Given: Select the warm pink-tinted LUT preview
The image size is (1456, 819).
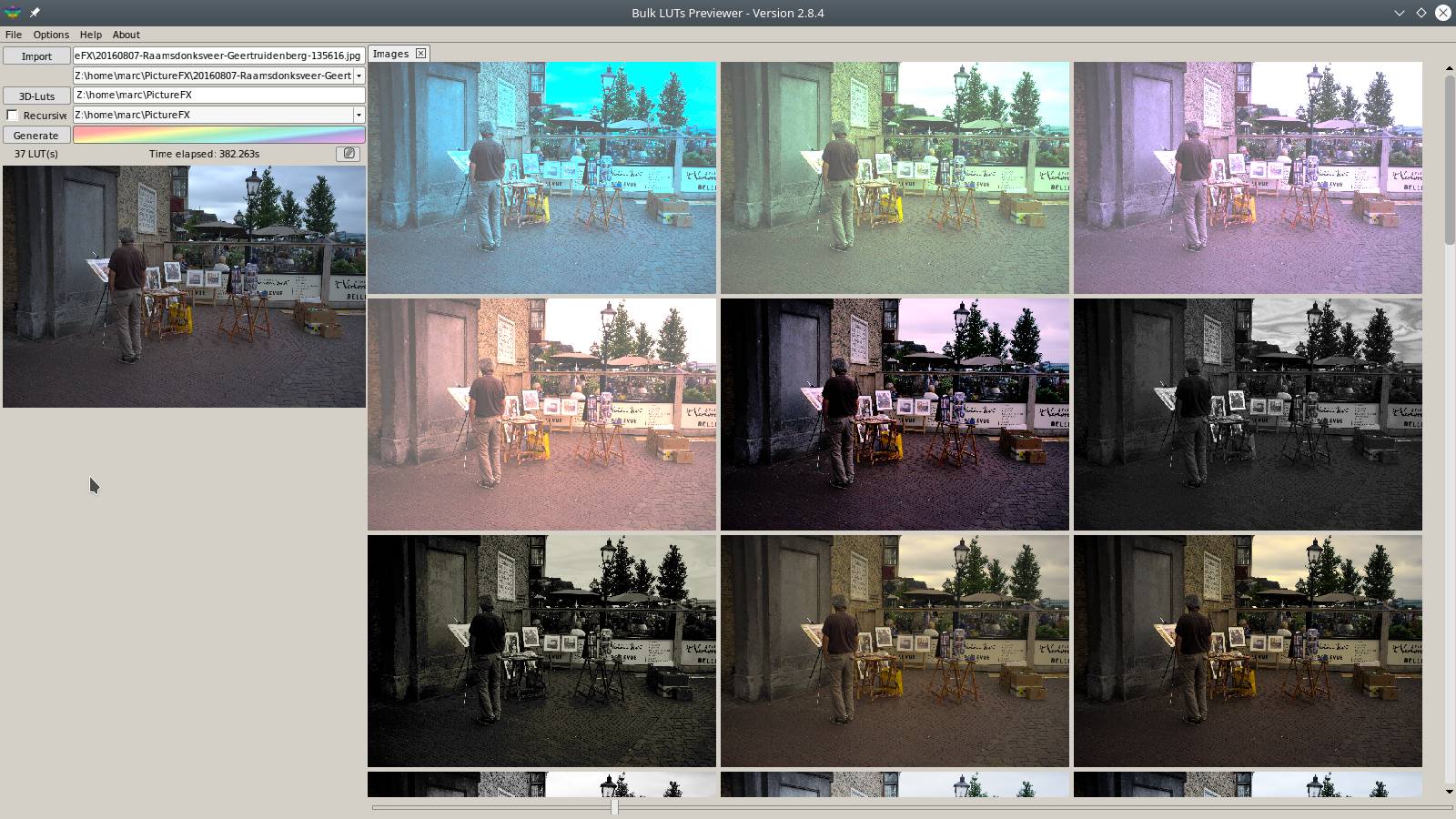Looking at the screenshot, I should (x=541, y=414).
